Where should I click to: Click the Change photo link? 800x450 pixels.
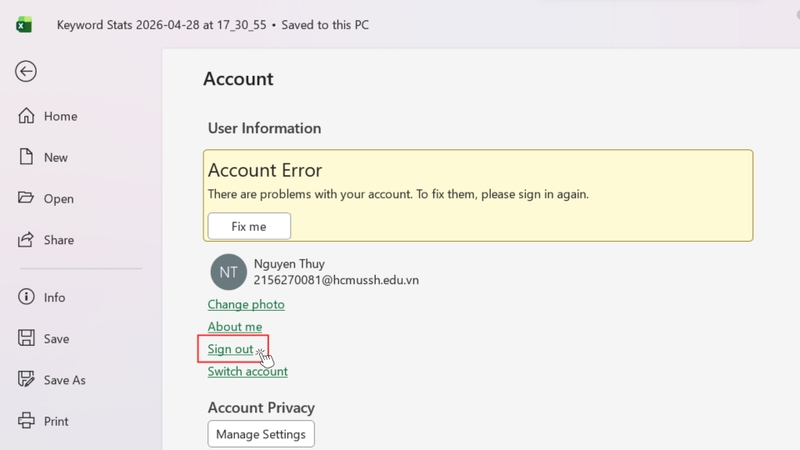coord(246,305)
